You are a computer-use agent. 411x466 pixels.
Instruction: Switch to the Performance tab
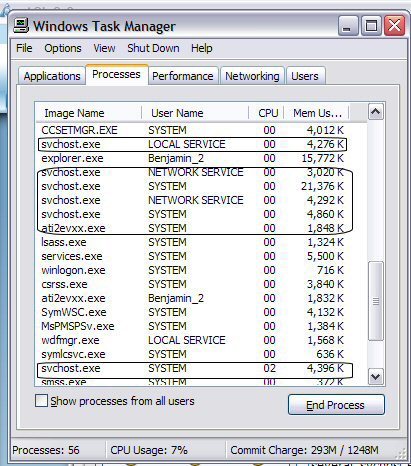(x=183, y=76)
